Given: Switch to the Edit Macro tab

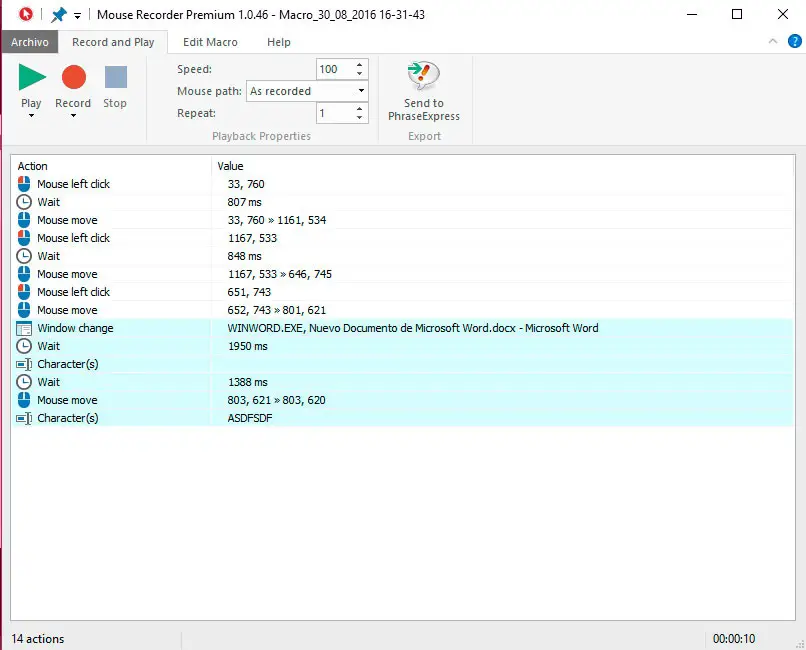Looking at the screenshot, I should (210, 42).
